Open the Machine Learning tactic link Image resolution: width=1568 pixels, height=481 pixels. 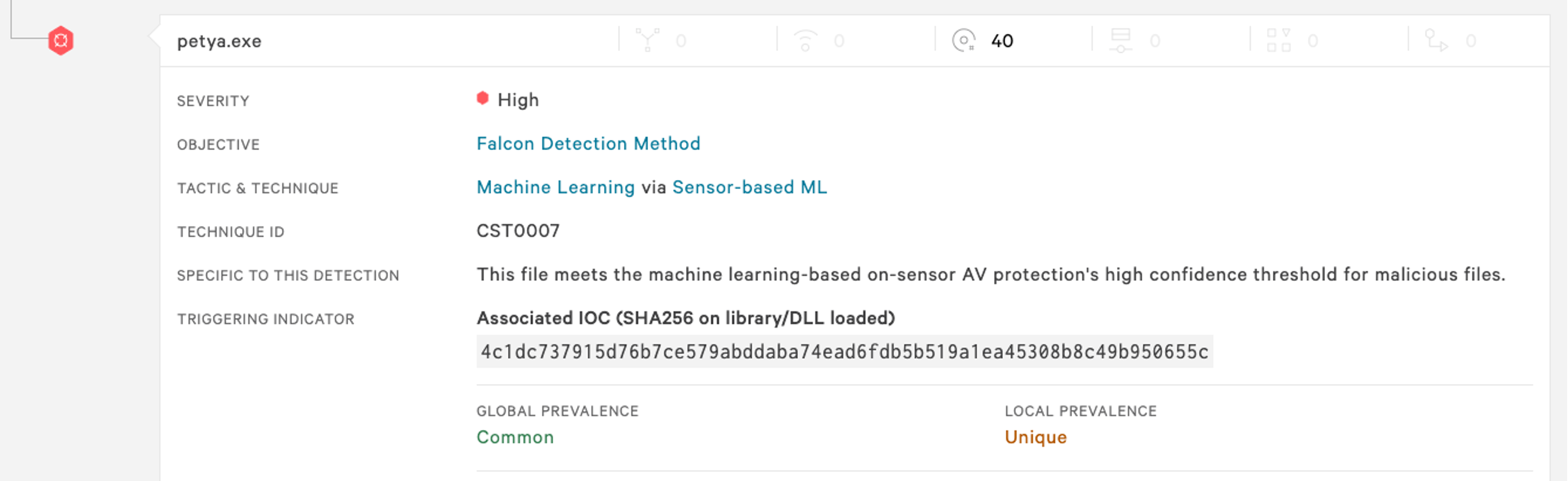tap(555, 187)
